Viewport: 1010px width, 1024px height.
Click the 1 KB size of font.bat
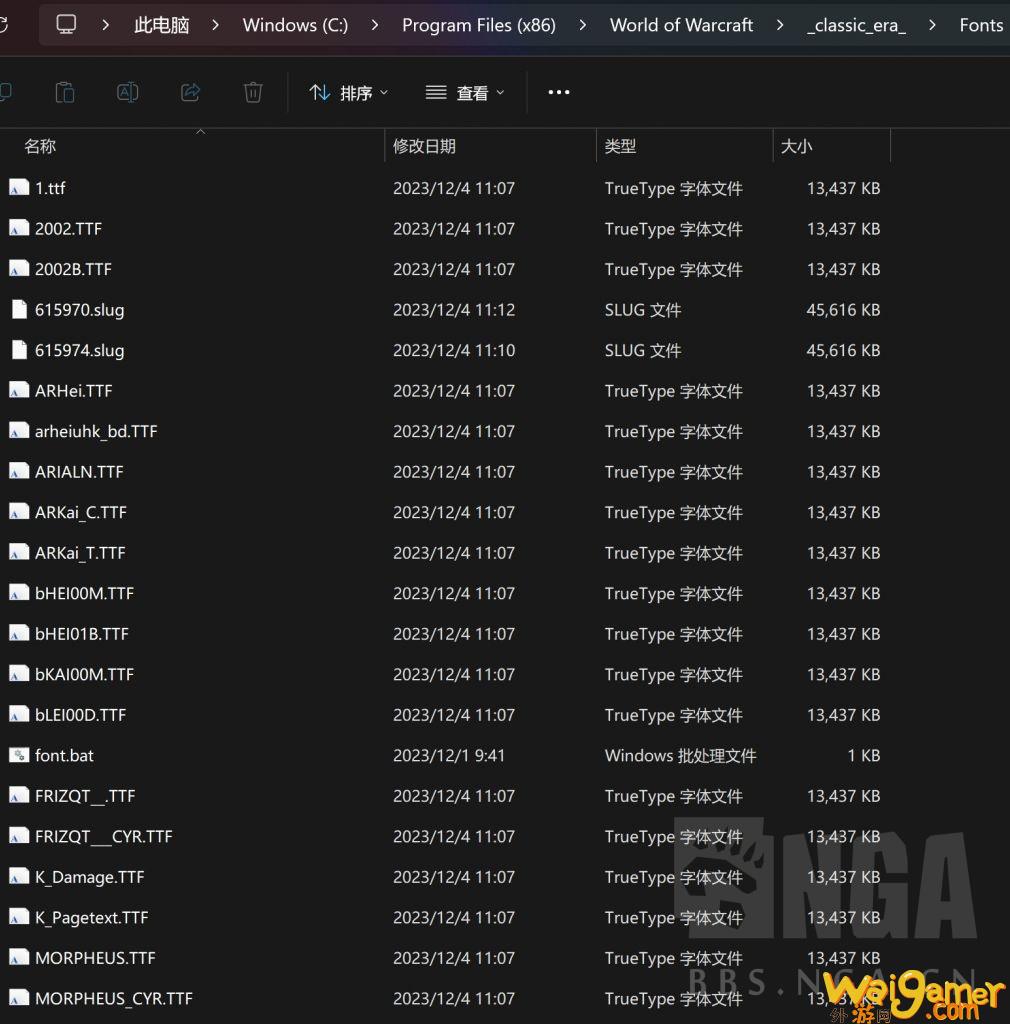tap(864, 756)
